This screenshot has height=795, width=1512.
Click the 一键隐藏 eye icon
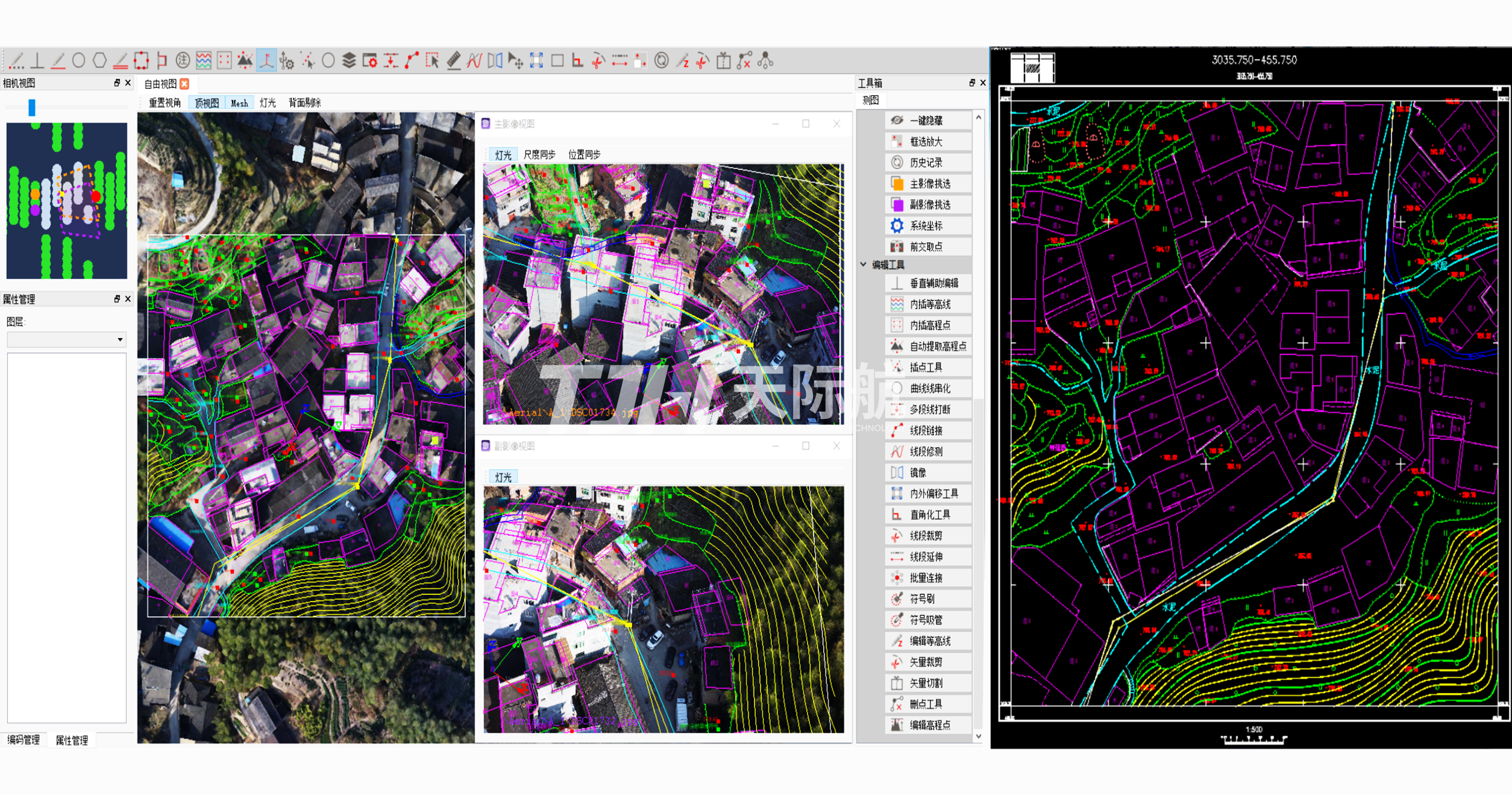897,121
